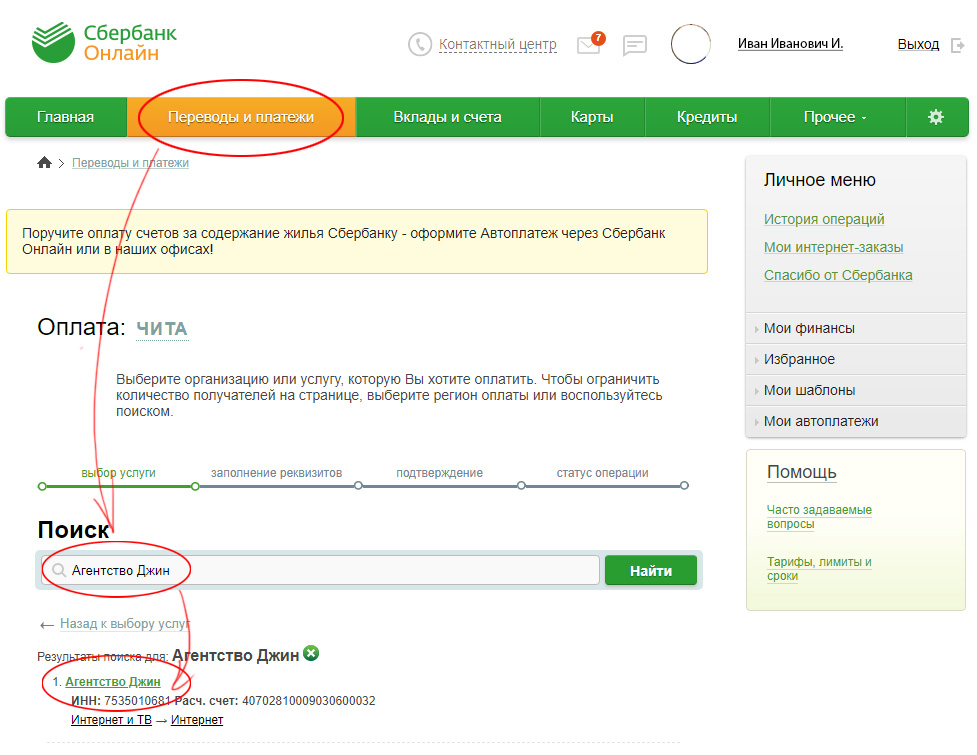The height and width of the screenshot is (755, 977).
Task: Click the Личное меню heading
Action: [x=819, y=180]
